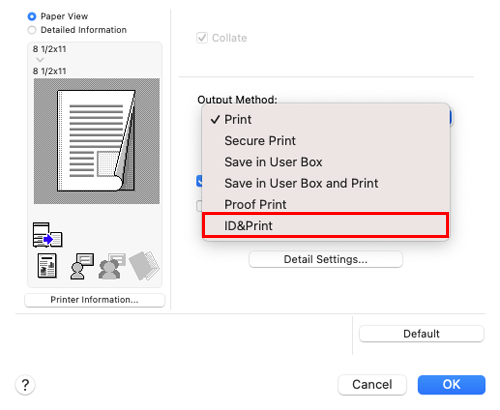The width and height of the screenshot is (500, 410).
Task: Open Printer Information button
Action: tap(95, 300)
